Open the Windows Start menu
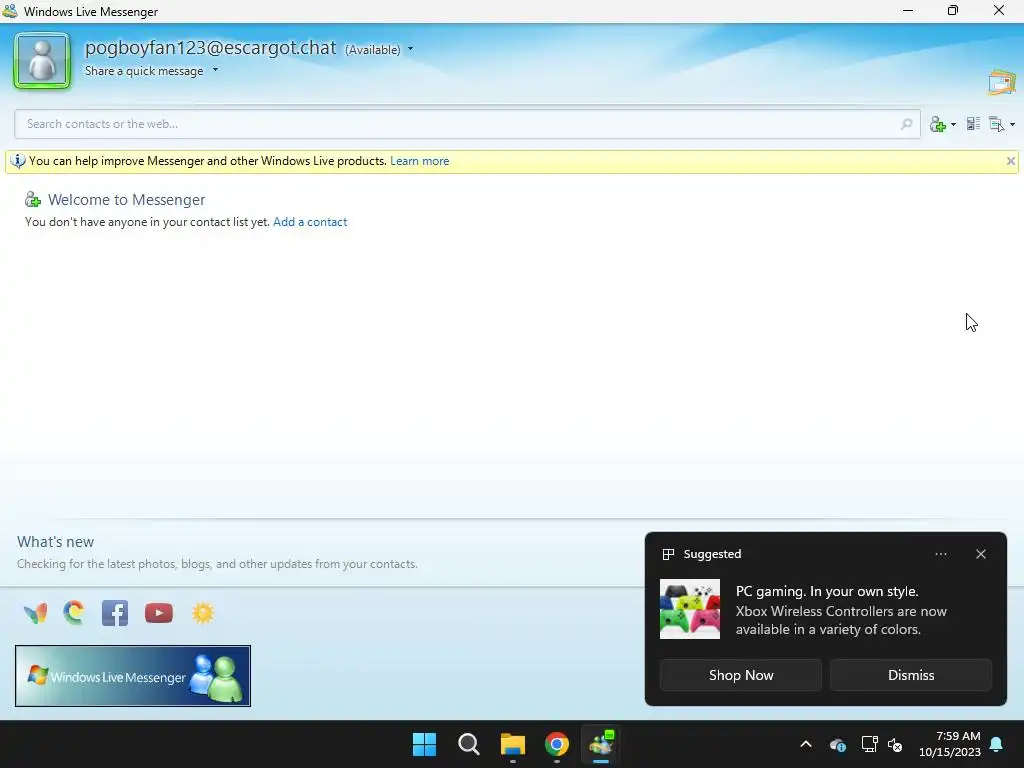The image size is (1024, 768). click(424, 744)
